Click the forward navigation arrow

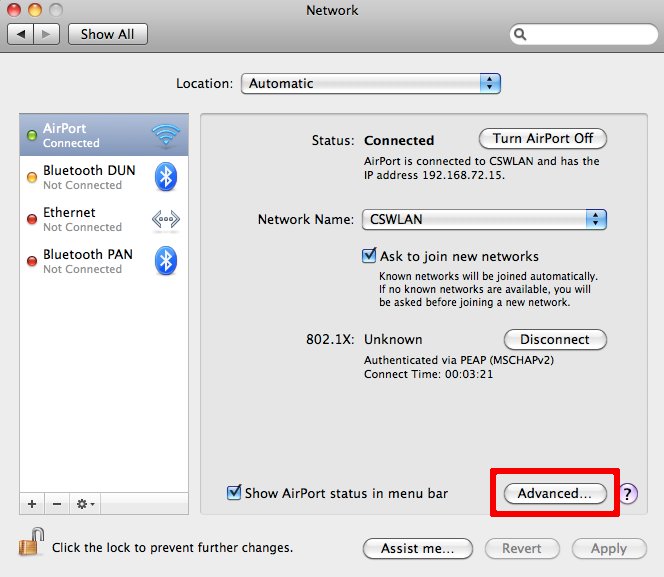pos(47,34)
